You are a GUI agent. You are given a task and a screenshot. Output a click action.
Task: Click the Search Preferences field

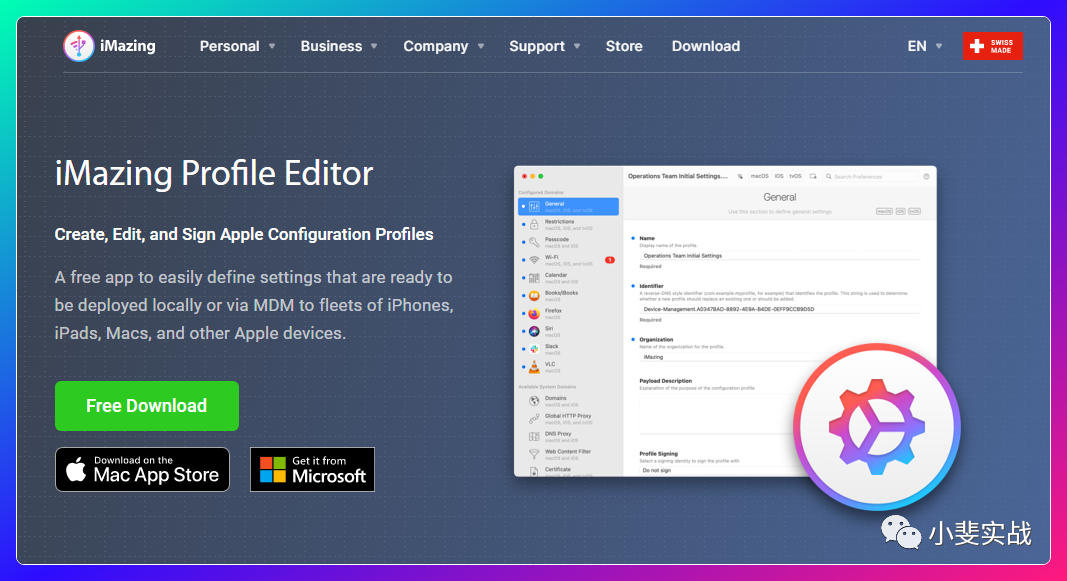(x=870, y=176)
